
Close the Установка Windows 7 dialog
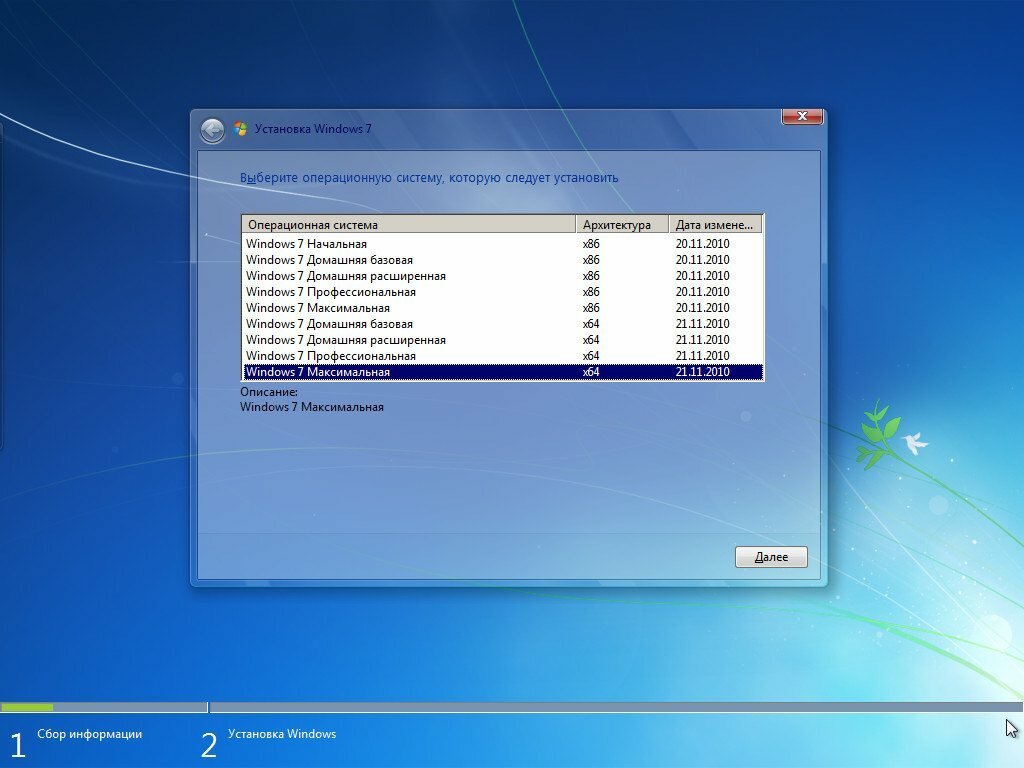click(x=801, y=117)
